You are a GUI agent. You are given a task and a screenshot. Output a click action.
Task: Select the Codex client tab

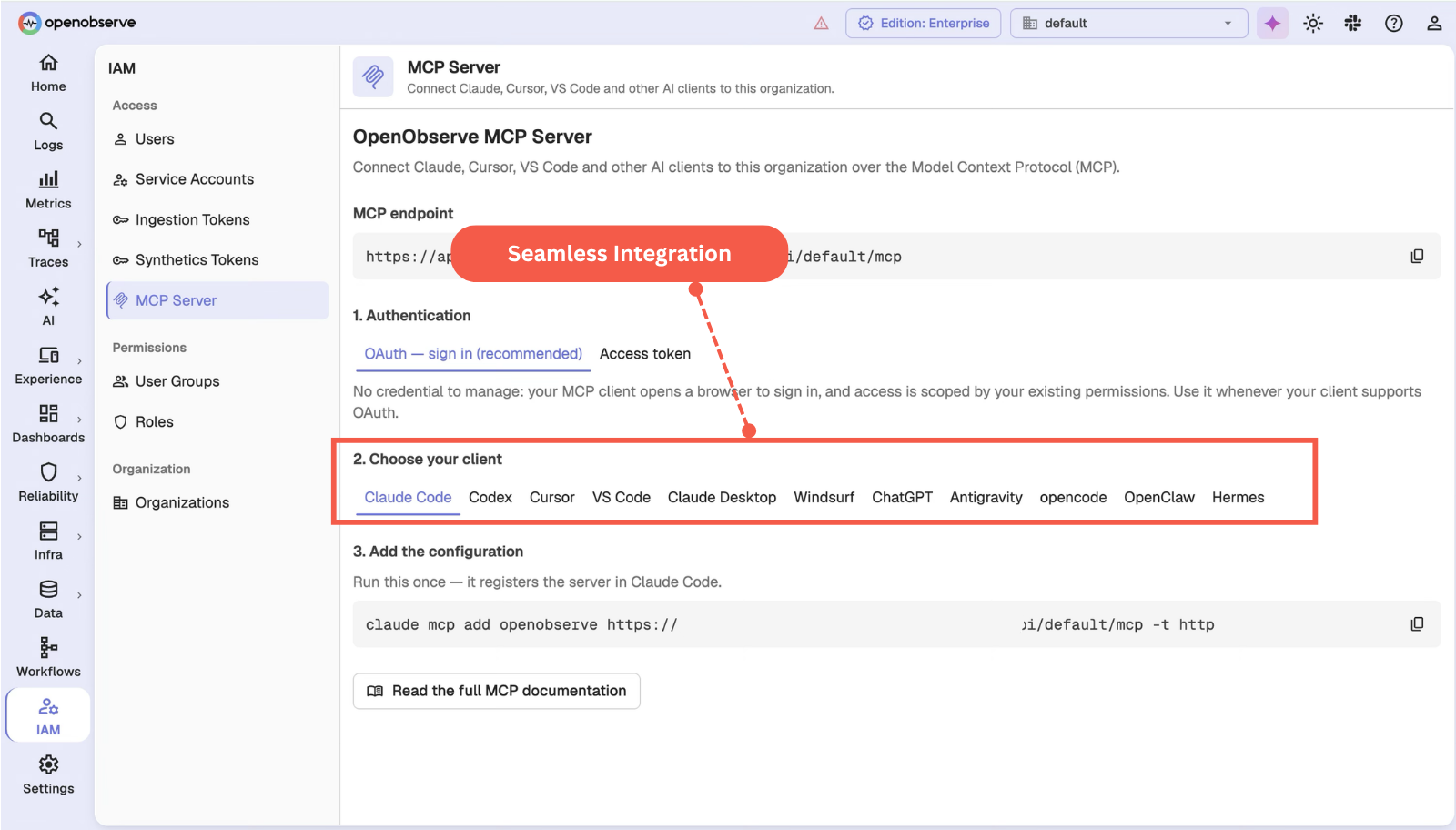click(x=490, y=498)
